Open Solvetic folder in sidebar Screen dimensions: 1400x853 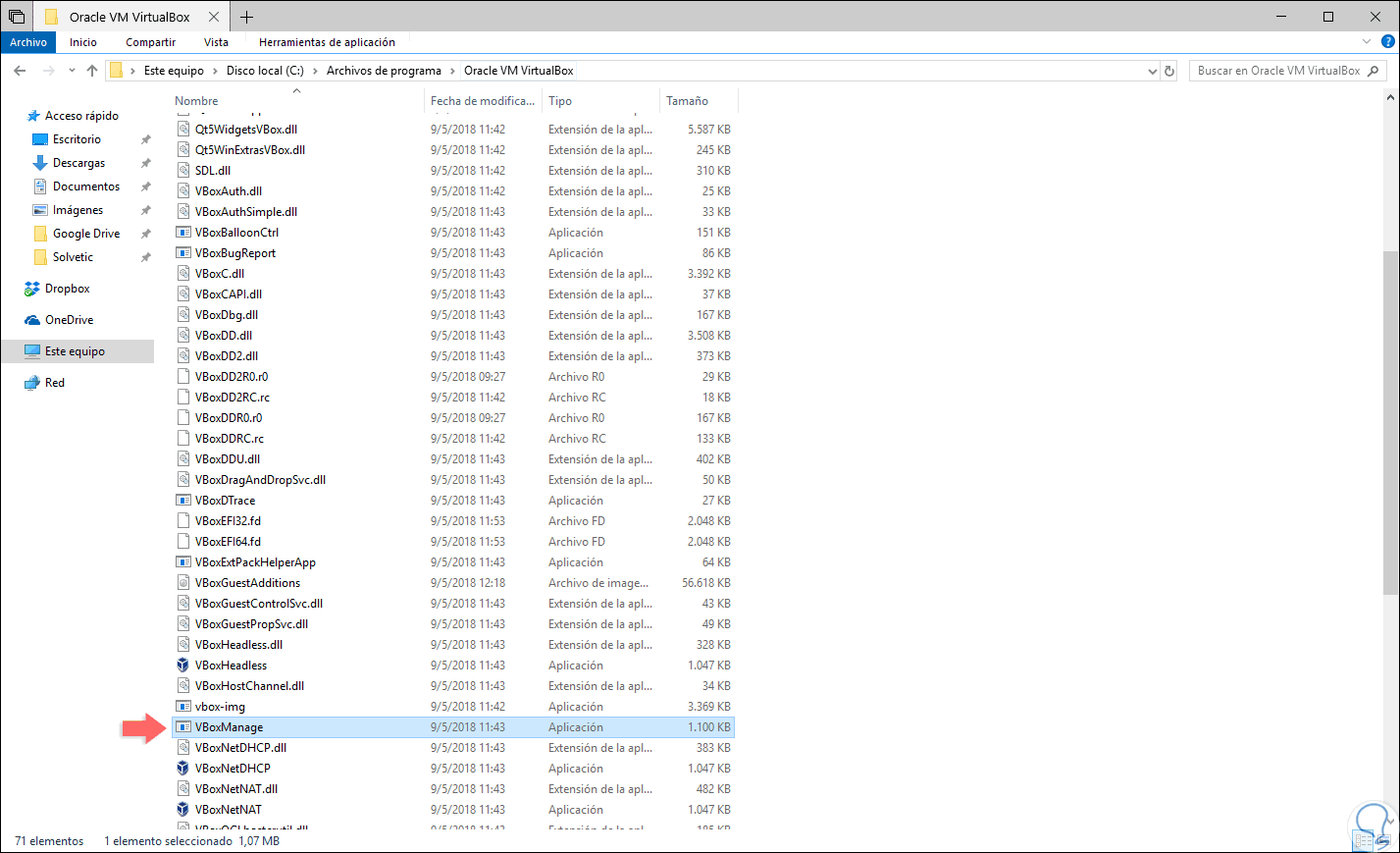tap(73, 257)
